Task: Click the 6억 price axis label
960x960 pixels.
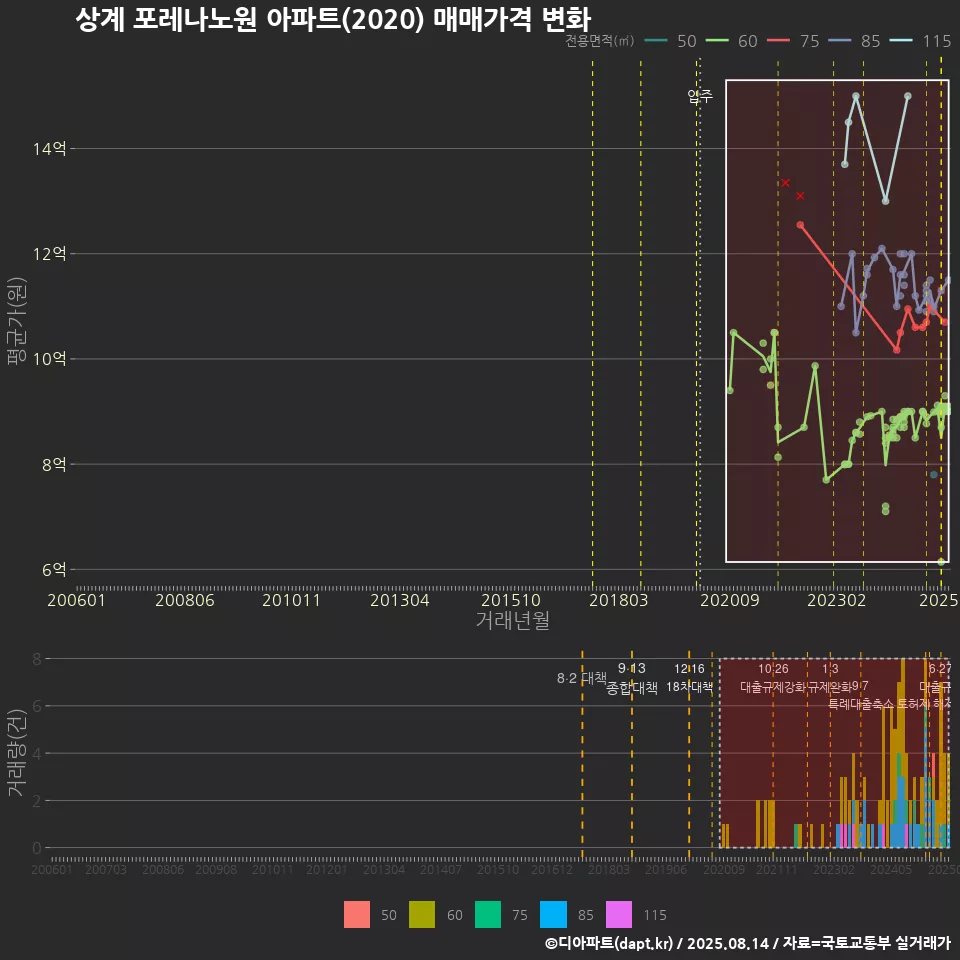Action: [x=54, y=569]
